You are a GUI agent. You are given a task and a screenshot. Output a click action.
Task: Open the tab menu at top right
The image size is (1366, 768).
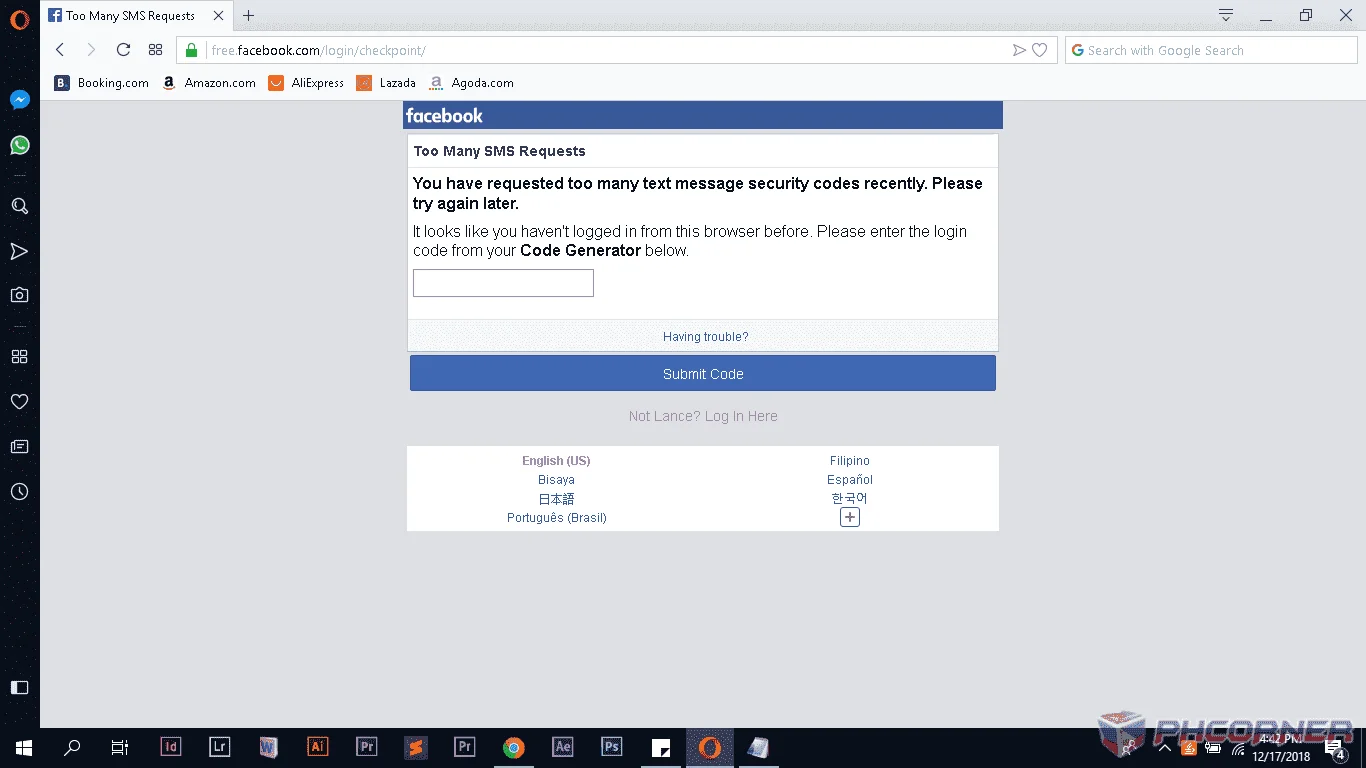pyautogui.click(x=1226, y=15)
